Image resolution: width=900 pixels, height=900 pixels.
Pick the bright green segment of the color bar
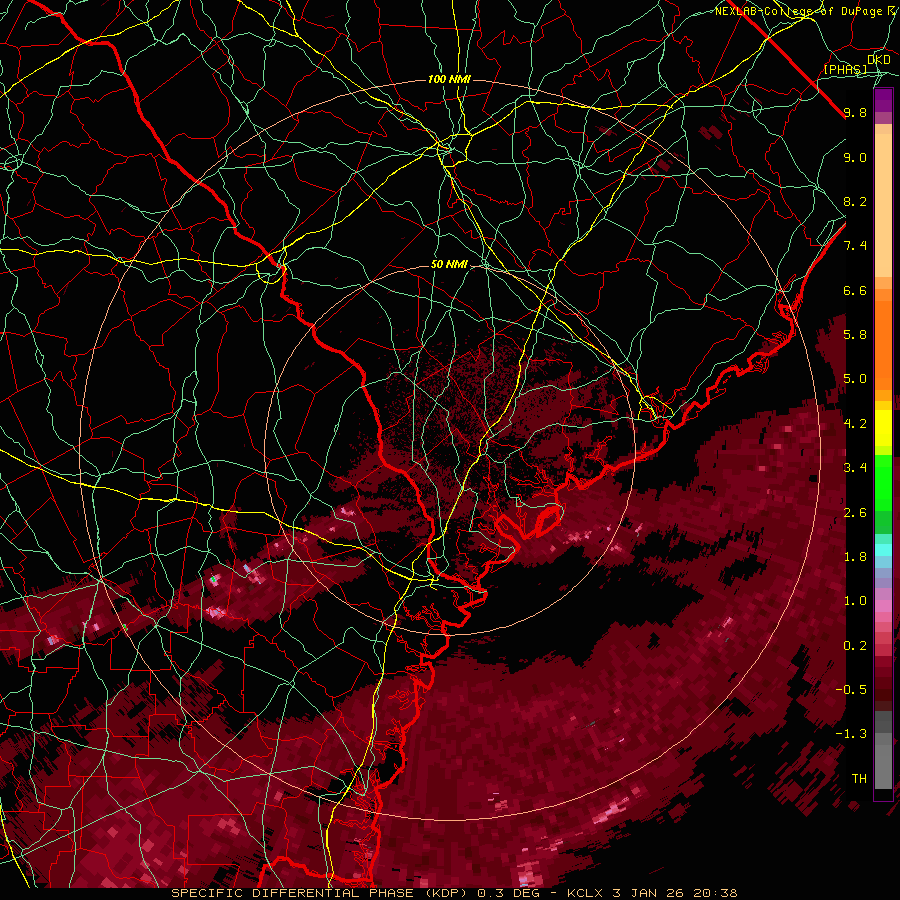[x=883, y=482]
